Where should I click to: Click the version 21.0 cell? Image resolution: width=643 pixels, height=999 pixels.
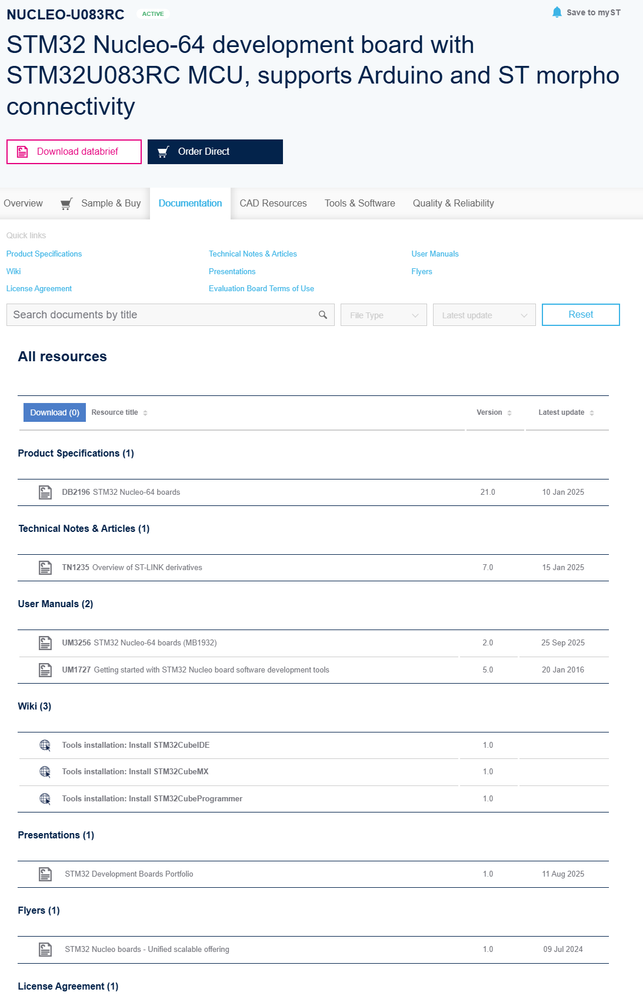point(488,492)
